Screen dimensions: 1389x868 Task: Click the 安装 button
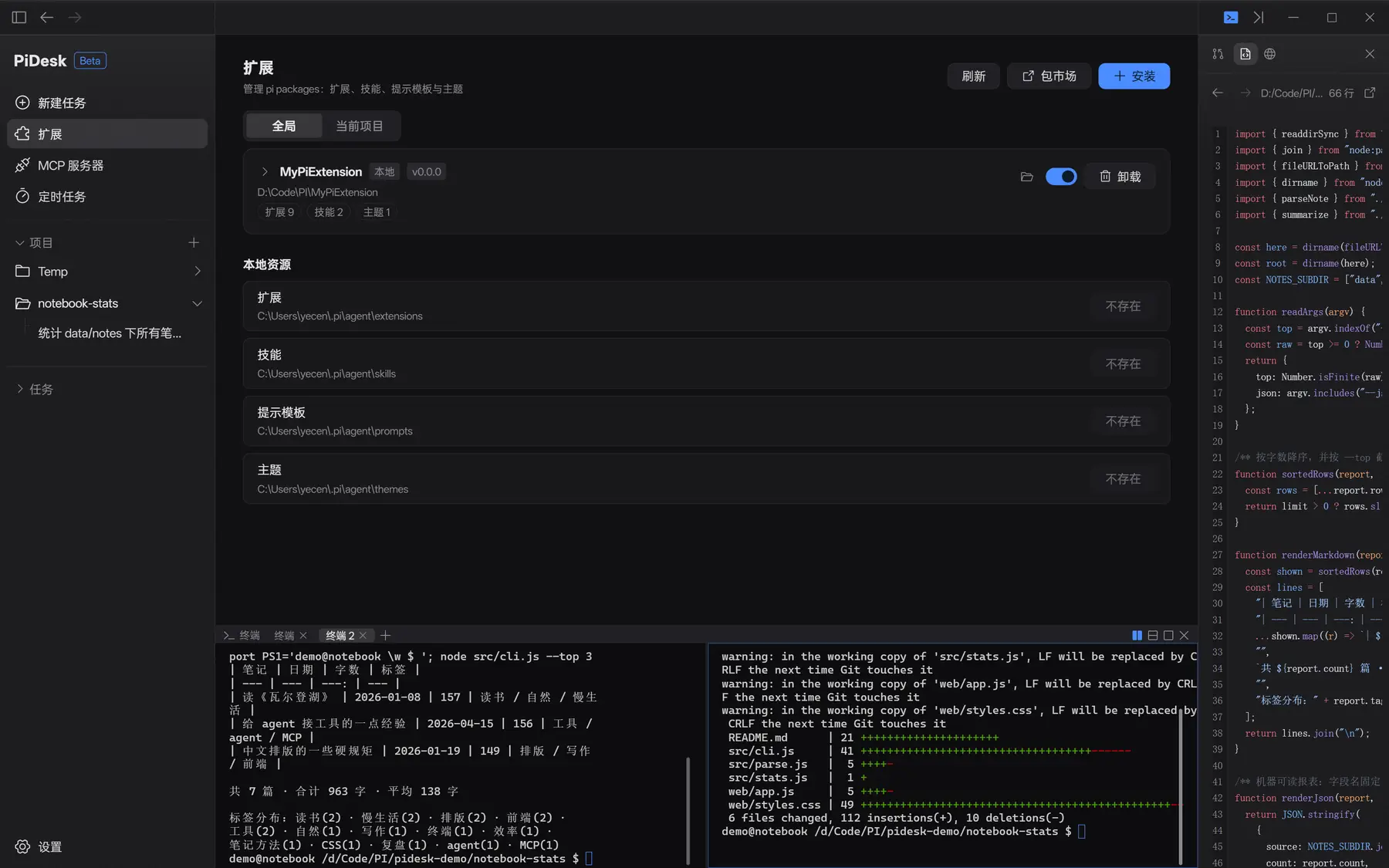pyautogui.click(x=1134, y=76)
